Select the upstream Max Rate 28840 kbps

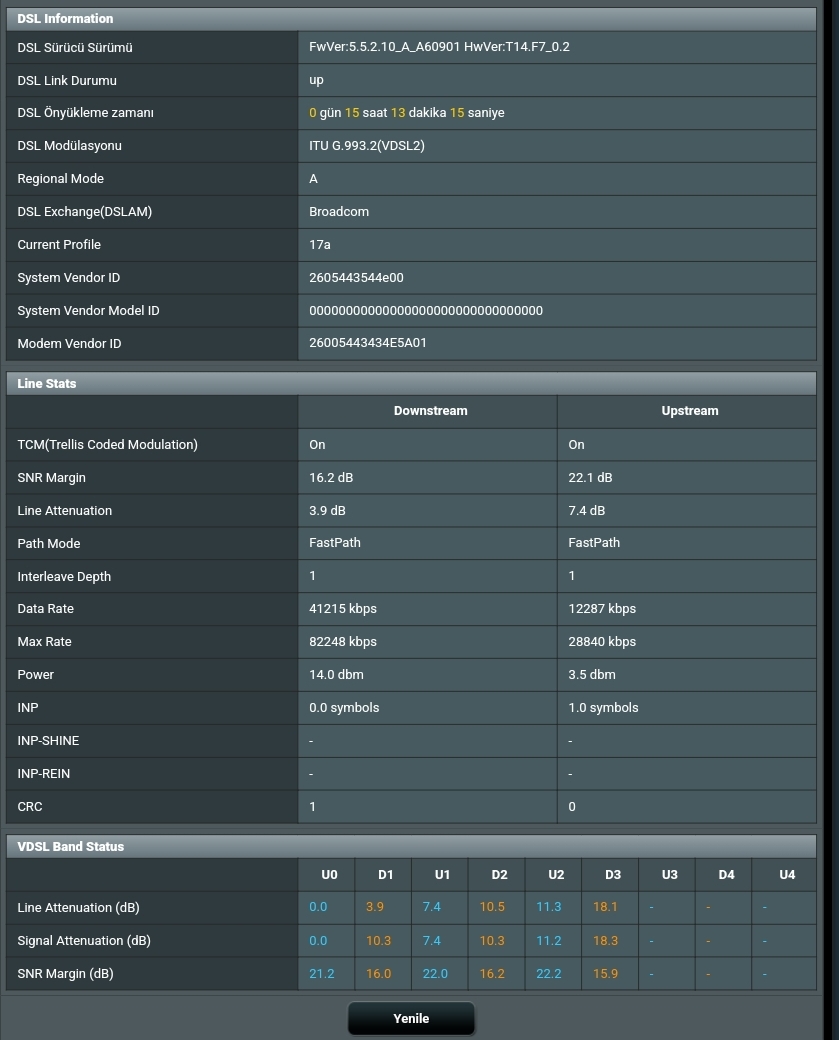[x=602, y=641]
